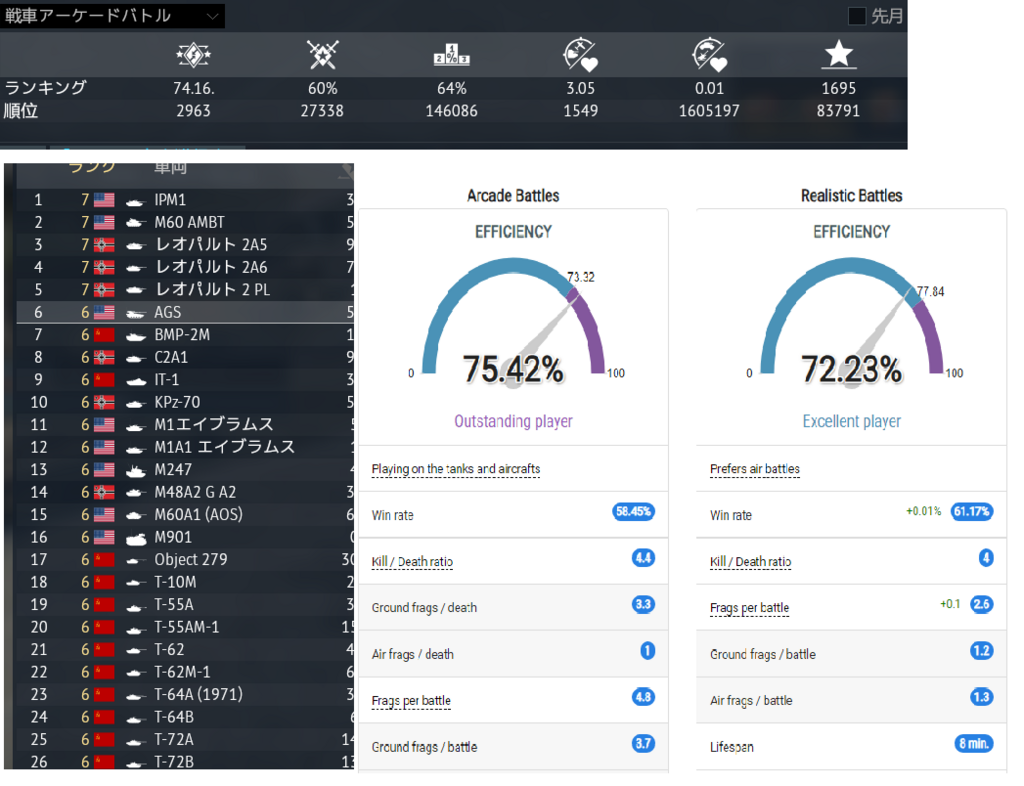This screenshot has width=1024, height=786.
Task: Click the star score column icon
Action: (838, 54)
